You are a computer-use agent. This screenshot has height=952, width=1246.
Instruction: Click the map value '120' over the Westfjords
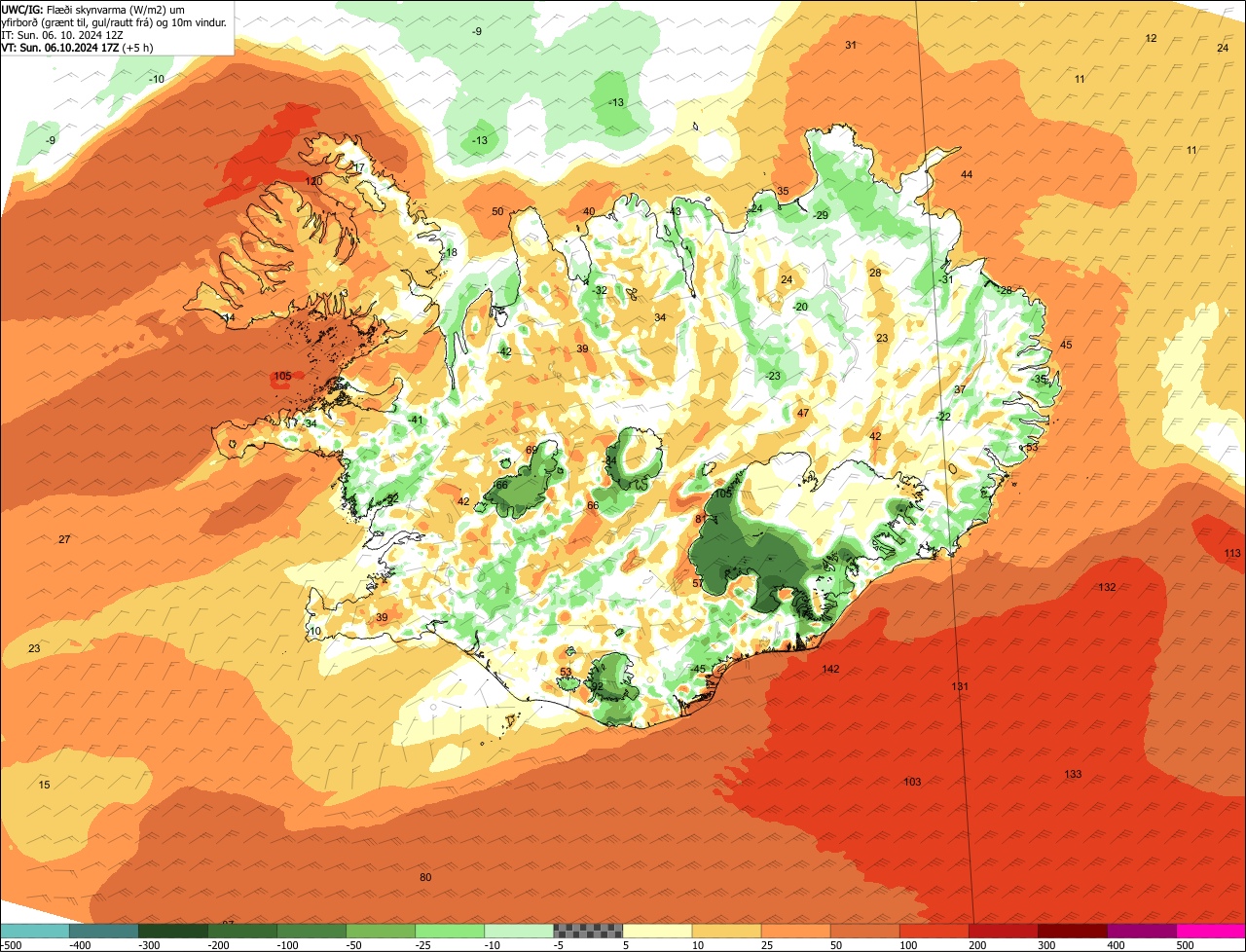click(x=313, y=181)
